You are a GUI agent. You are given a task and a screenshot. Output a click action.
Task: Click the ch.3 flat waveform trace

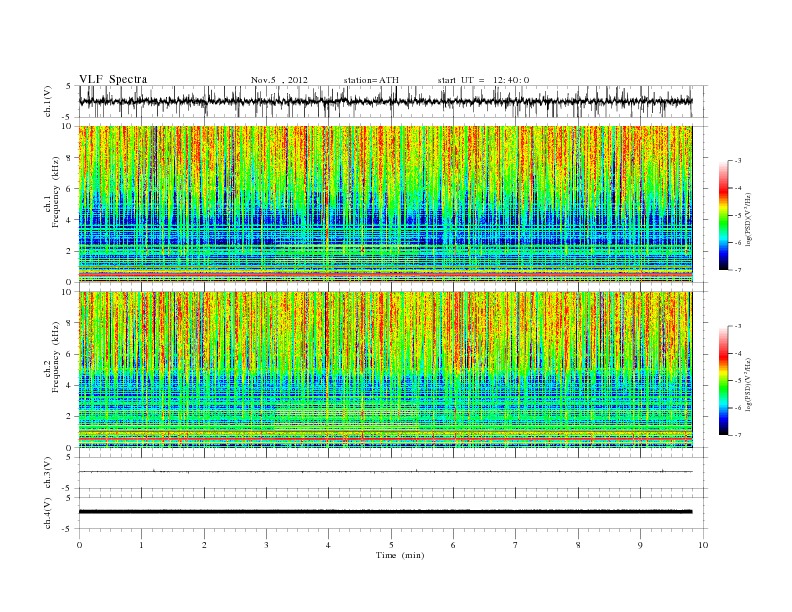[x=385, y=472]
